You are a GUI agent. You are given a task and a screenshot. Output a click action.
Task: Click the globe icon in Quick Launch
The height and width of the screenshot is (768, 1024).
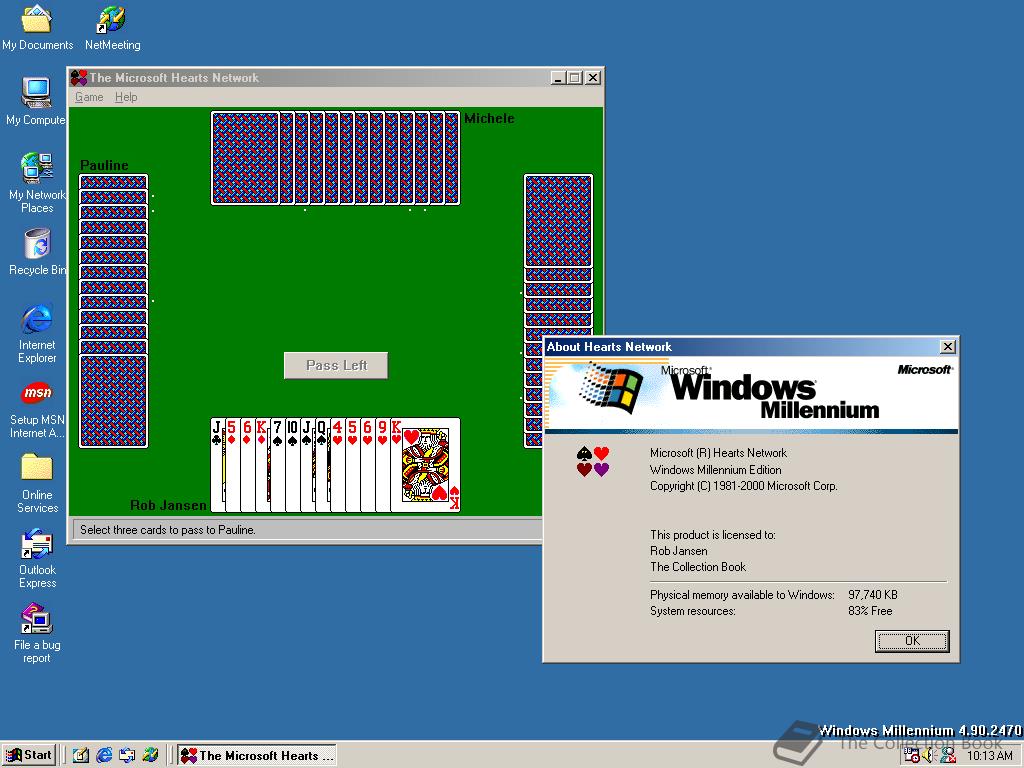click(150, 756)
